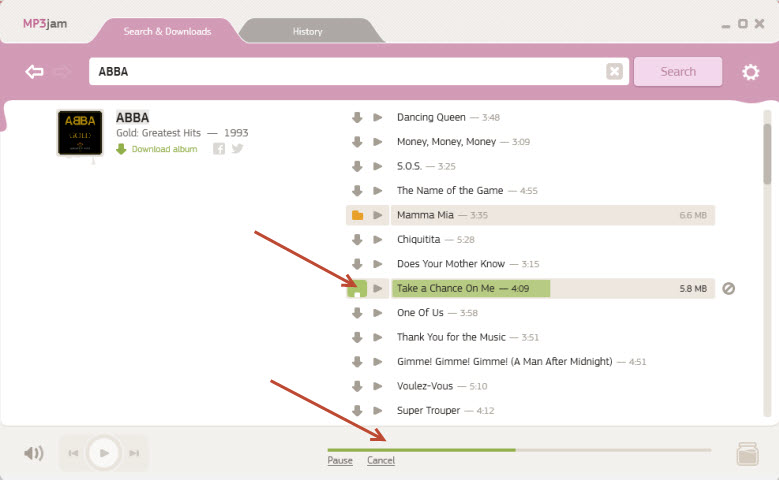This screenshot has width=779, height=480.
Task: Play preview of Take a Chance On Me
Action: point(378,288)
